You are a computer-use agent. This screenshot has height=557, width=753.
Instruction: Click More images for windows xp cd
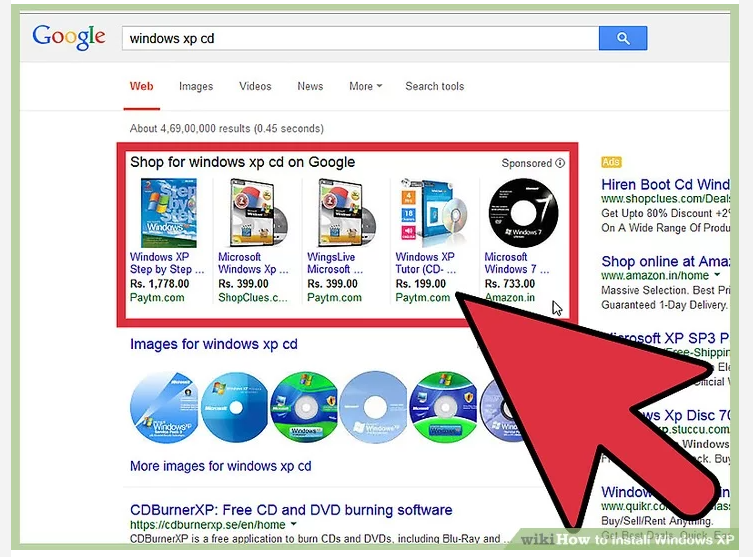pos(220,466)
